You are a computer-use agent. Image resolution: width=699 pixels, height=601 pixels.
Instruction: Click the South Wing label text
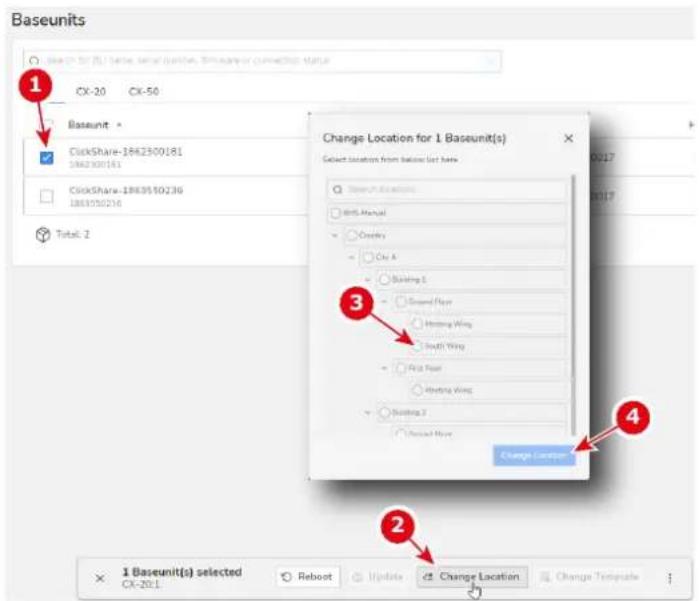click(444, 346)
